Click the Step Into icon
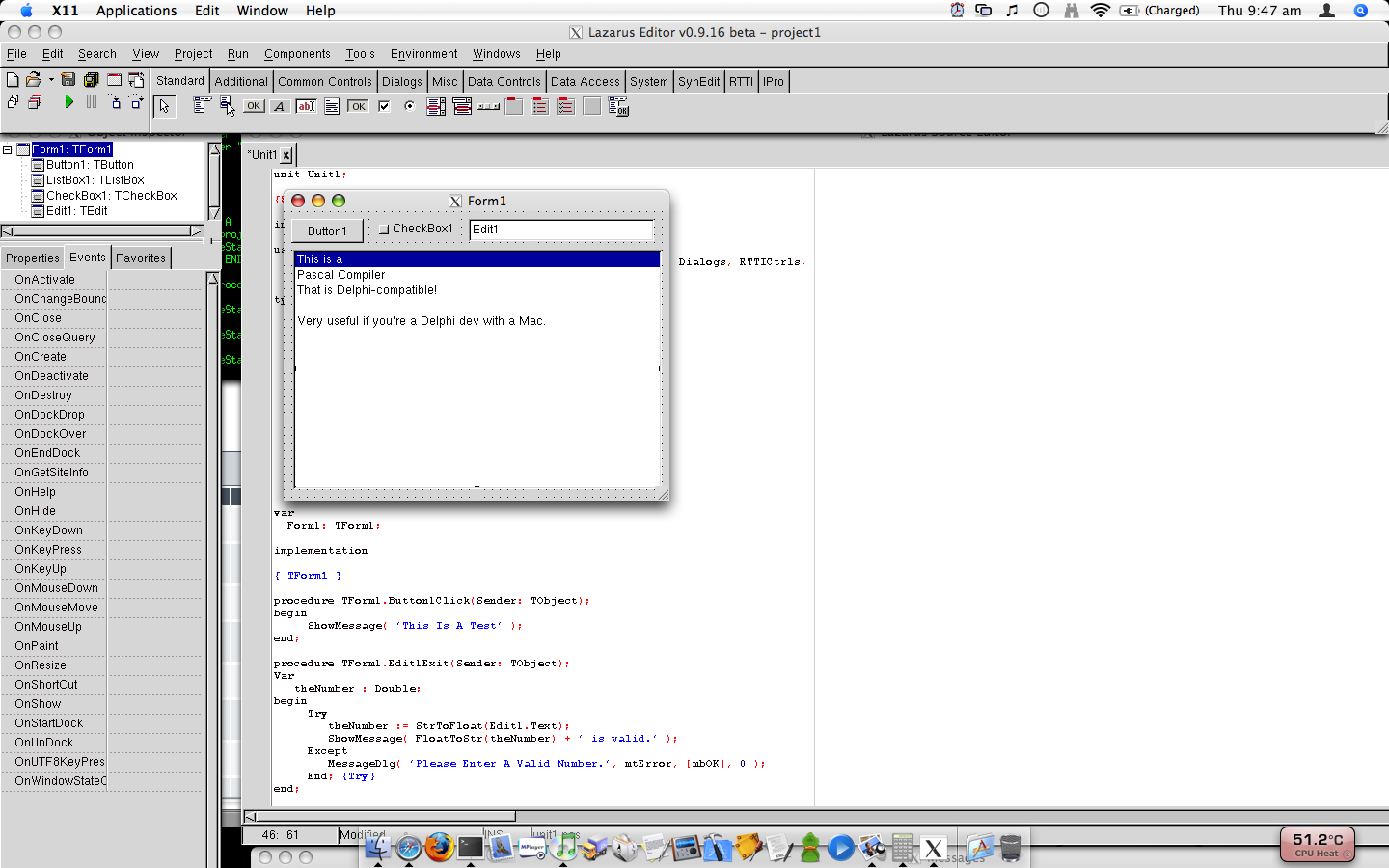1389x868 pixels. click(x=115, y=101)
